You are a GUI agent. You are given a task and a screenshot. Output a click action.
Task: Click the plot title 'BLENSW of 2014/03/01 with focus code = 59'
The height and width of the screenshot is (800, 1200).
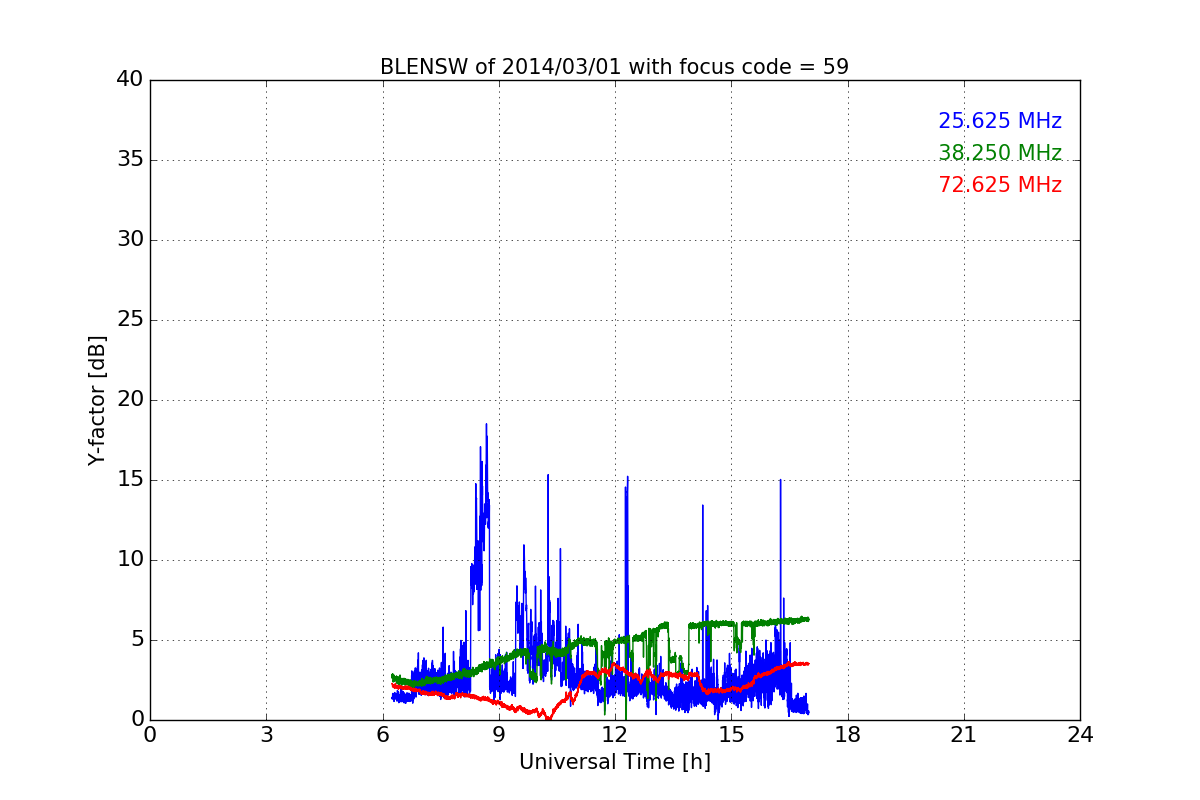(x=614, y=67)
